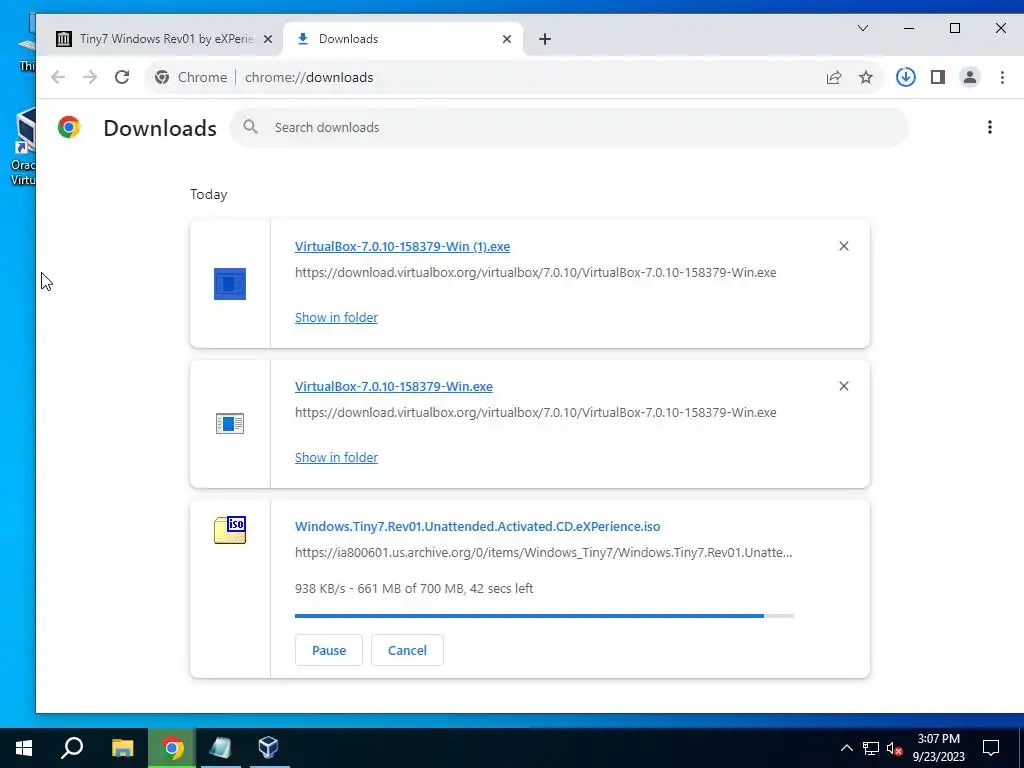Click the Today date heading

tap(208, 195)
